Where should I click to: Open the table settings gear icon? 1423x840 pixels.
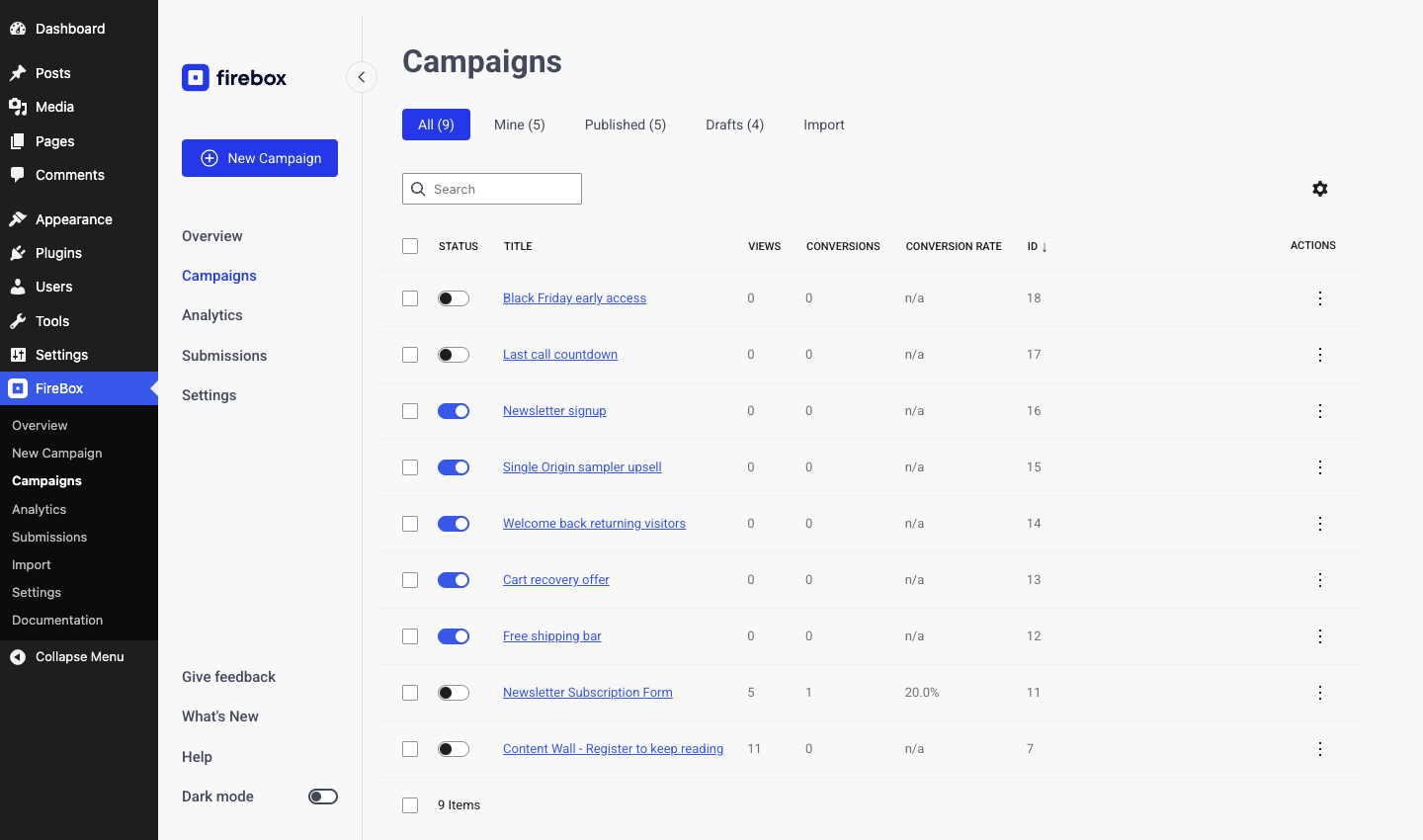pos(1320,189)
